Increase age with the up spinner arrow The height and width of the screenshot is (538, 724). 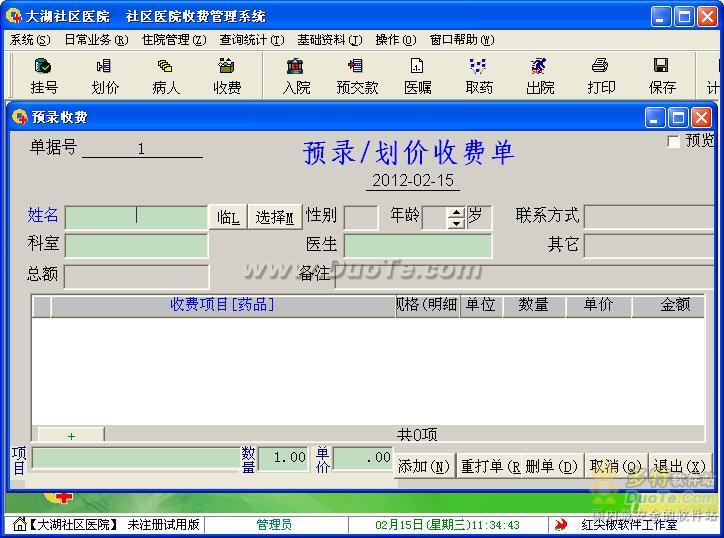456,212
